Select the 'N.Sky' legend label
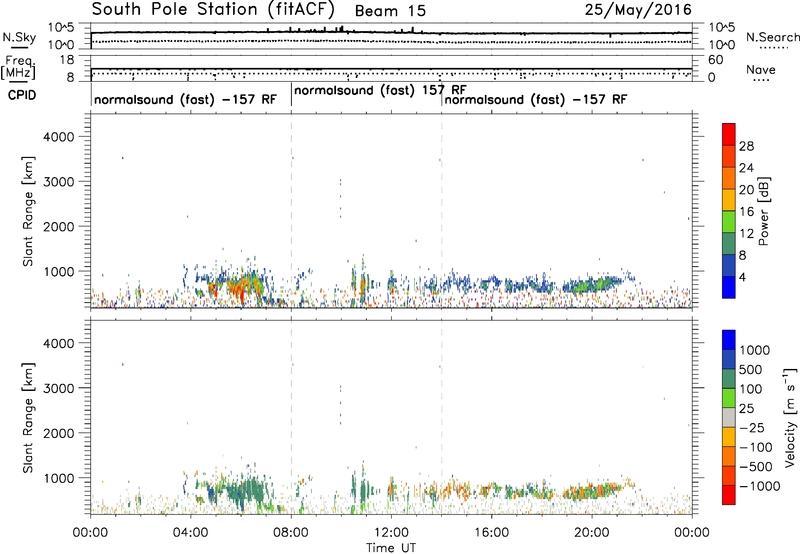Image resolution: width=800 pixels, height=554 pixels. (x=19, y=37)
